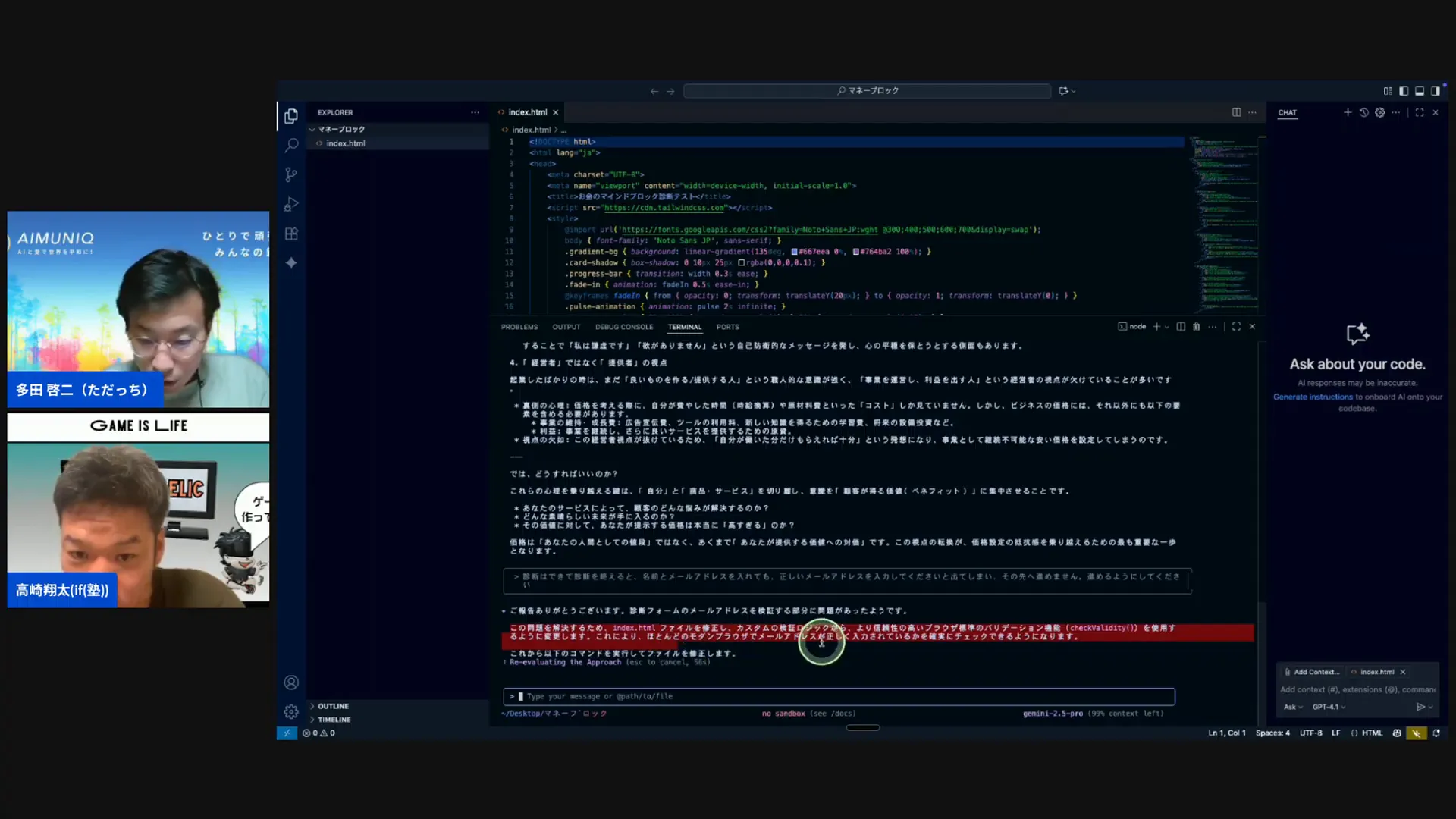Open the Copilot status icon
1456x819 pixels.
click(x=1397, y=733)
